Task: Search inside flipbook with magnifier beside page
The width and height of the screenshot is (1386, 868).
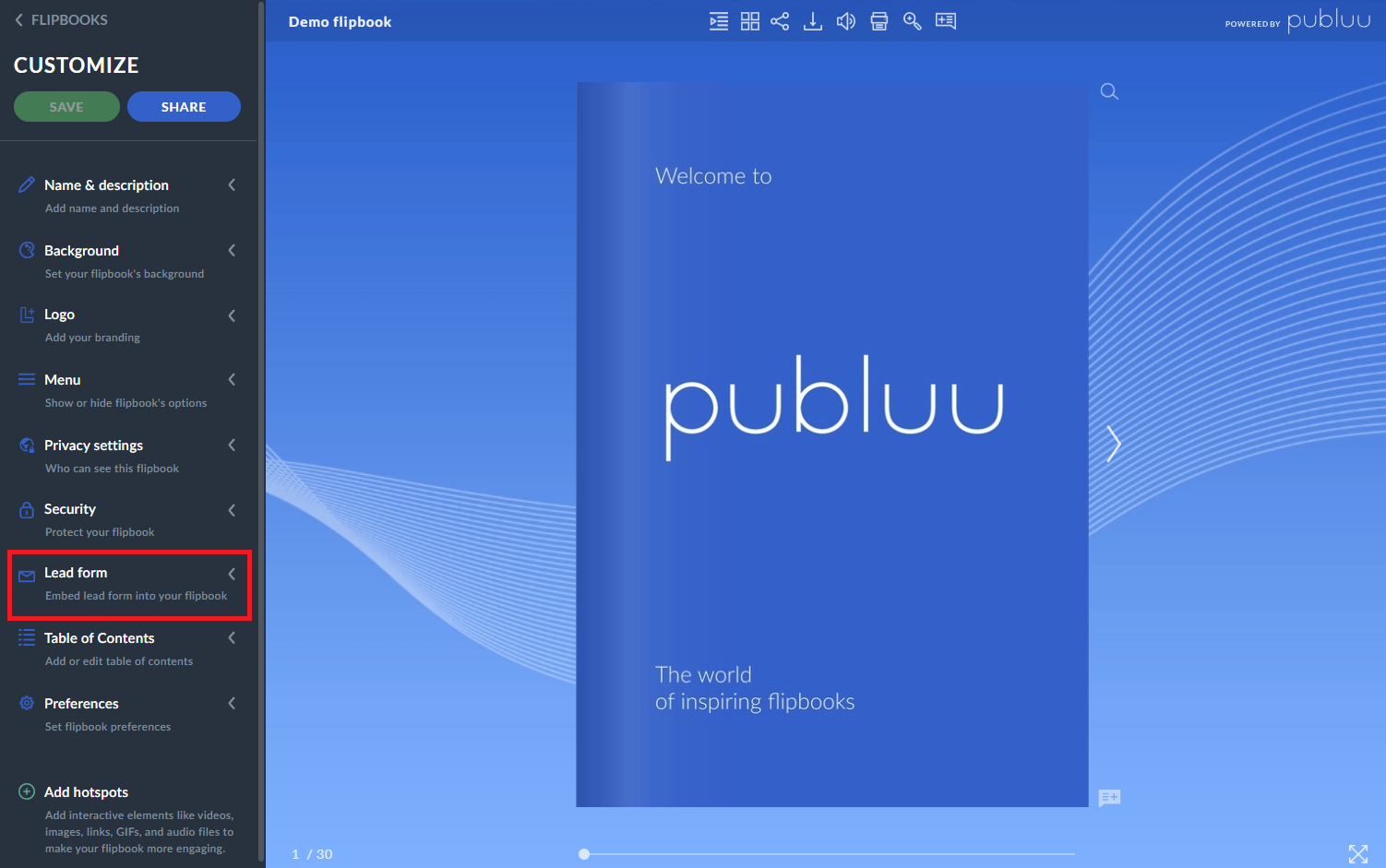Action: click(1109, 91)
